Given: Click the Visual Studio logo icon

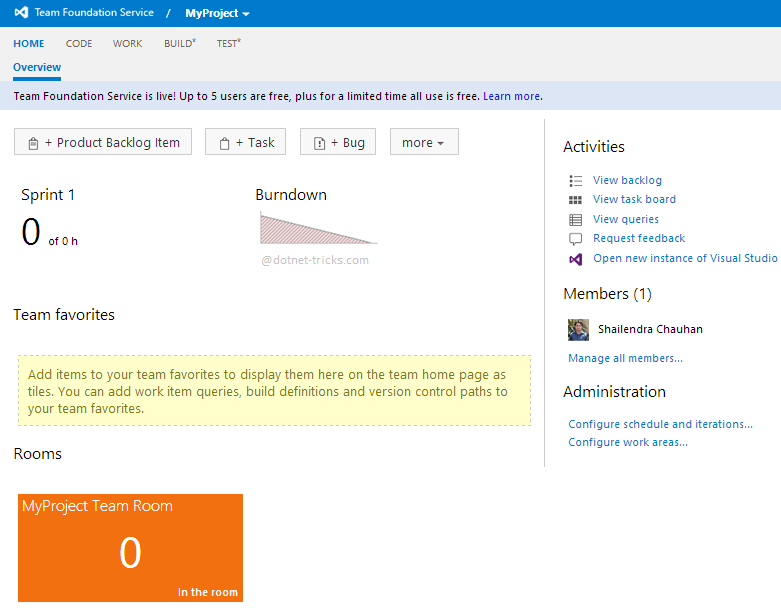Looking at the screenshot, I should point(20,13).
